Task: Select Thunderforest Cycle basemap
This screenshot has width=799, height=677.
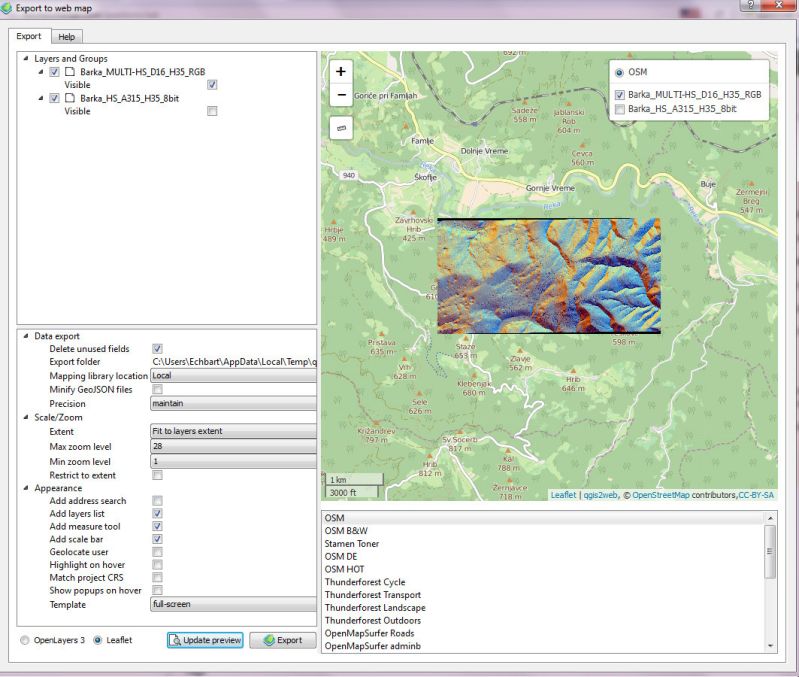Action: click(543, 582)
